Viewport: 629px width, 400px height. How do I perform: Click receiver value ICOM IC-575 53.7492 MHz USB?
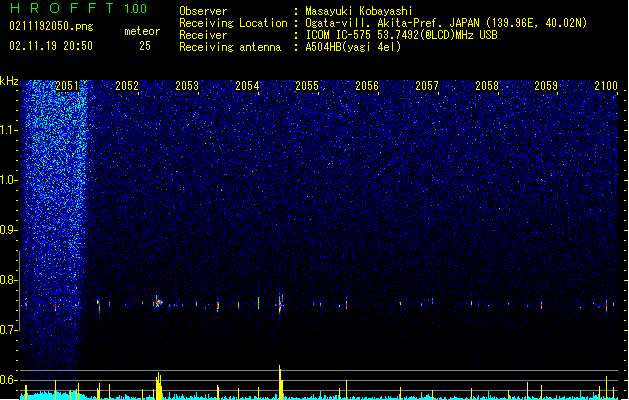(401, 35)
